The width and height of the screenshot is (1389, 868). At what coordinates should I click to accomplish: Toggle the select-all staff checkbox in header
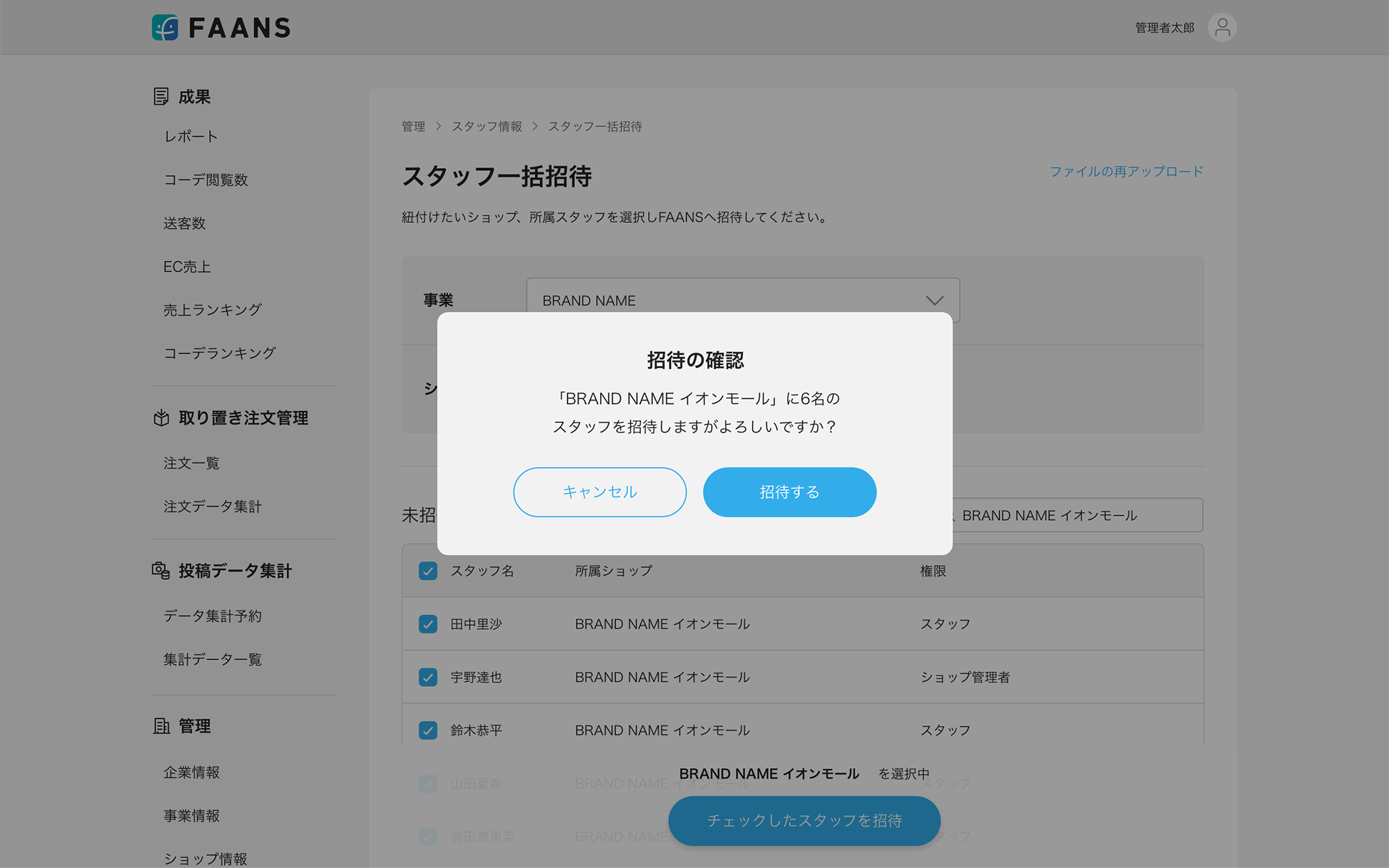[x=428, y=571]
